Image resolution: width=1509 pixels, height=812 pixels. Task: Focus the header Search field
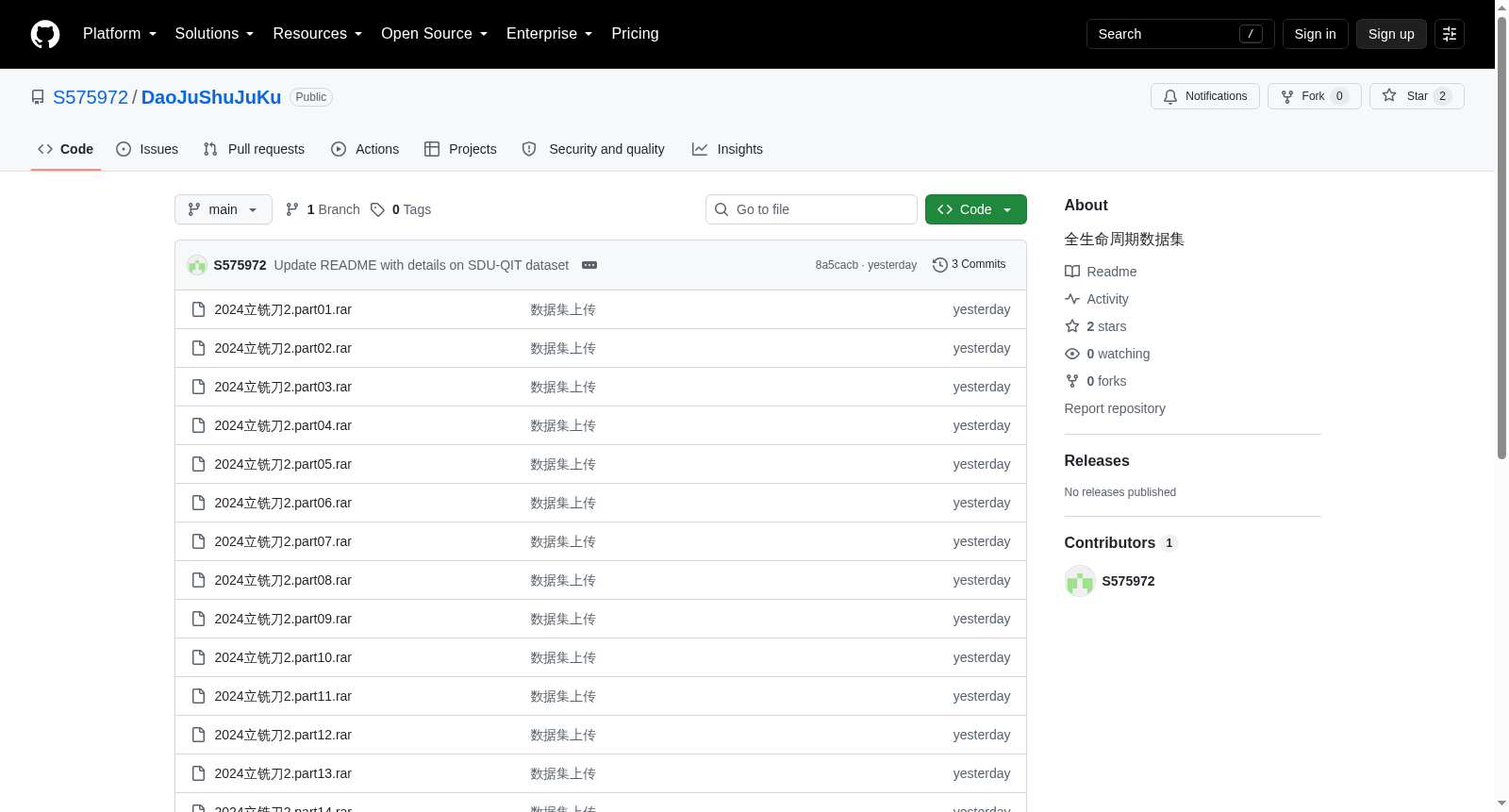tap(1181, 34)
